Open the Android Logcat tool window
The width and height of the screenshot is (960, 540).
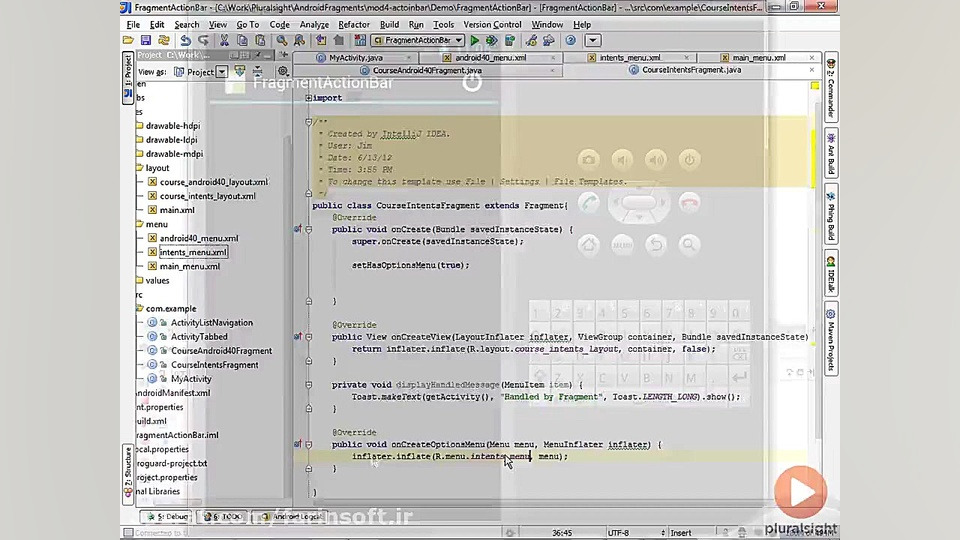tap(291, 517)
